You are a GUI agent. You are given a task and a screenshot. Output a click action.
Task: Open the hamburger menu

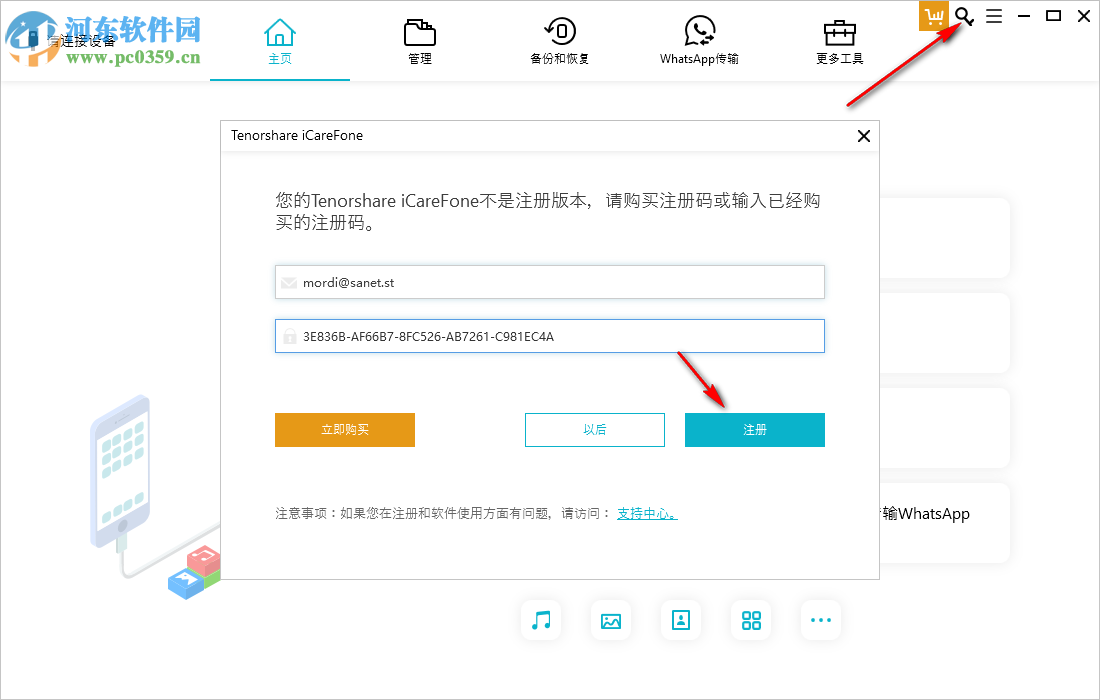tap(993, 16)
